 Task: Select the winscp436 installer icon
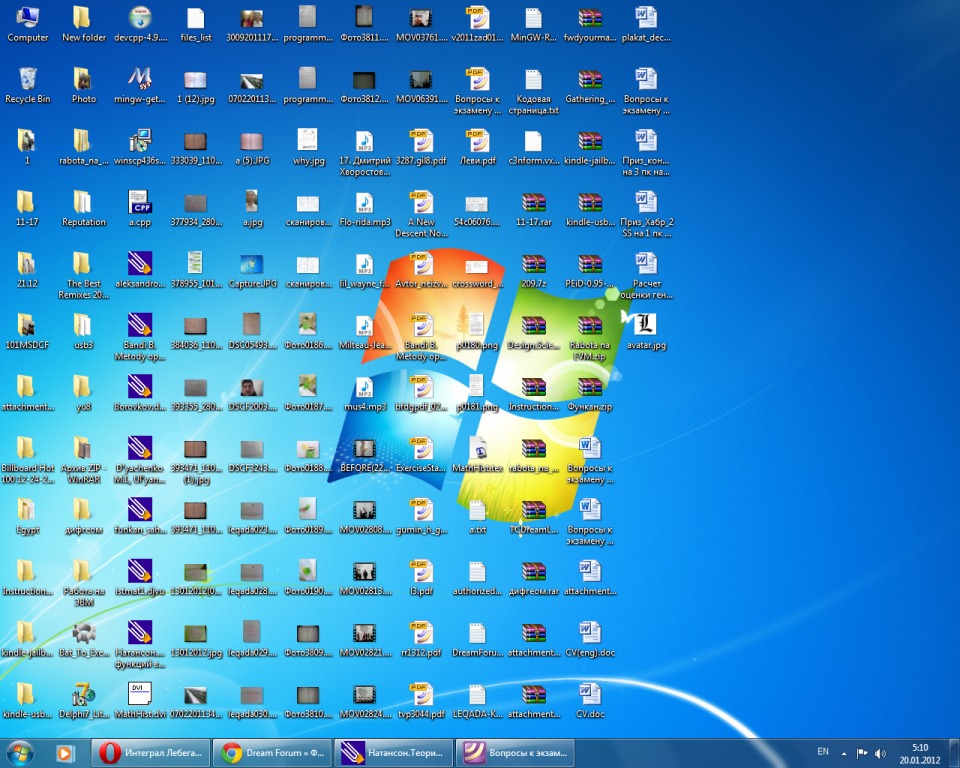click(x=140, y=148)
